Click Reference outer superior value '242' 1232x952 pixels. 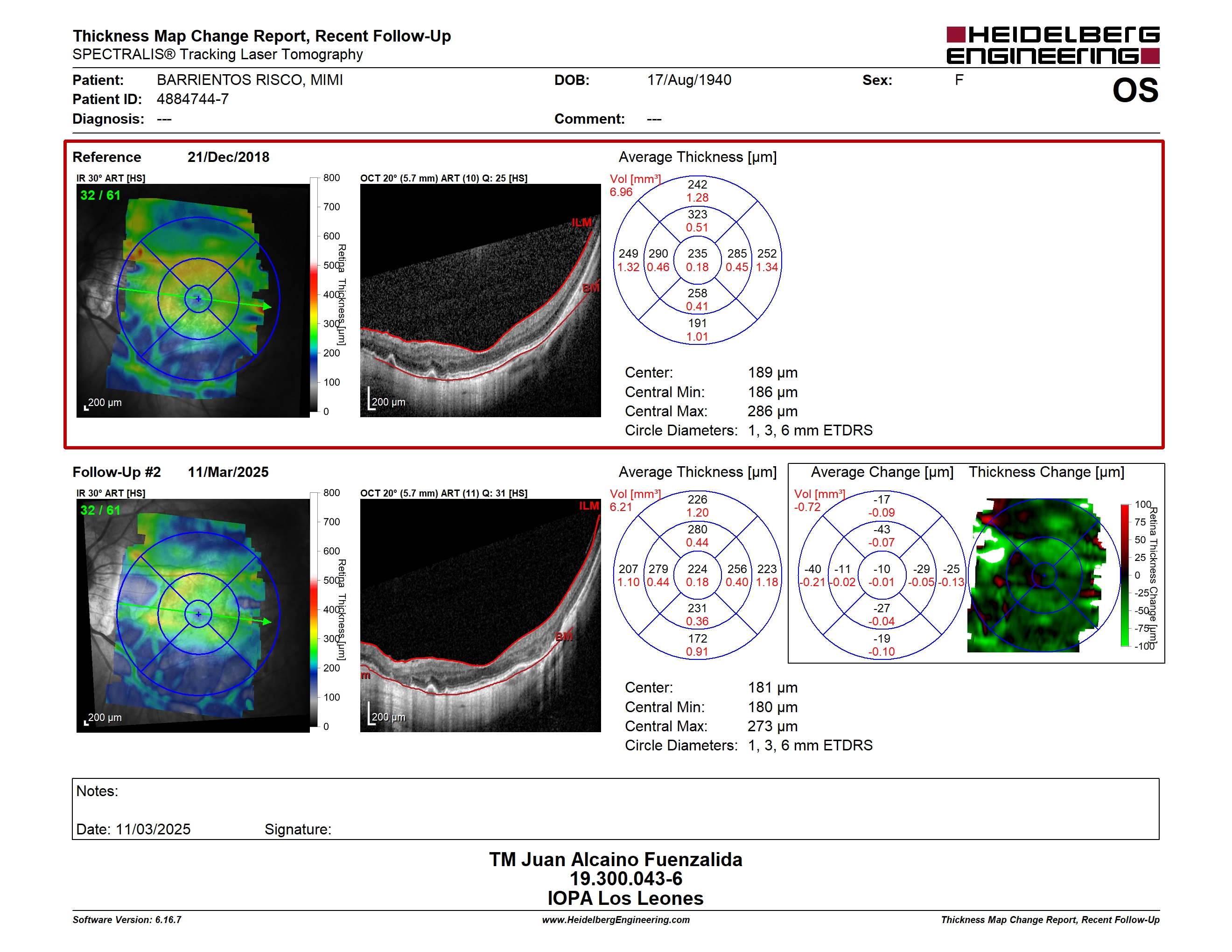697,184
